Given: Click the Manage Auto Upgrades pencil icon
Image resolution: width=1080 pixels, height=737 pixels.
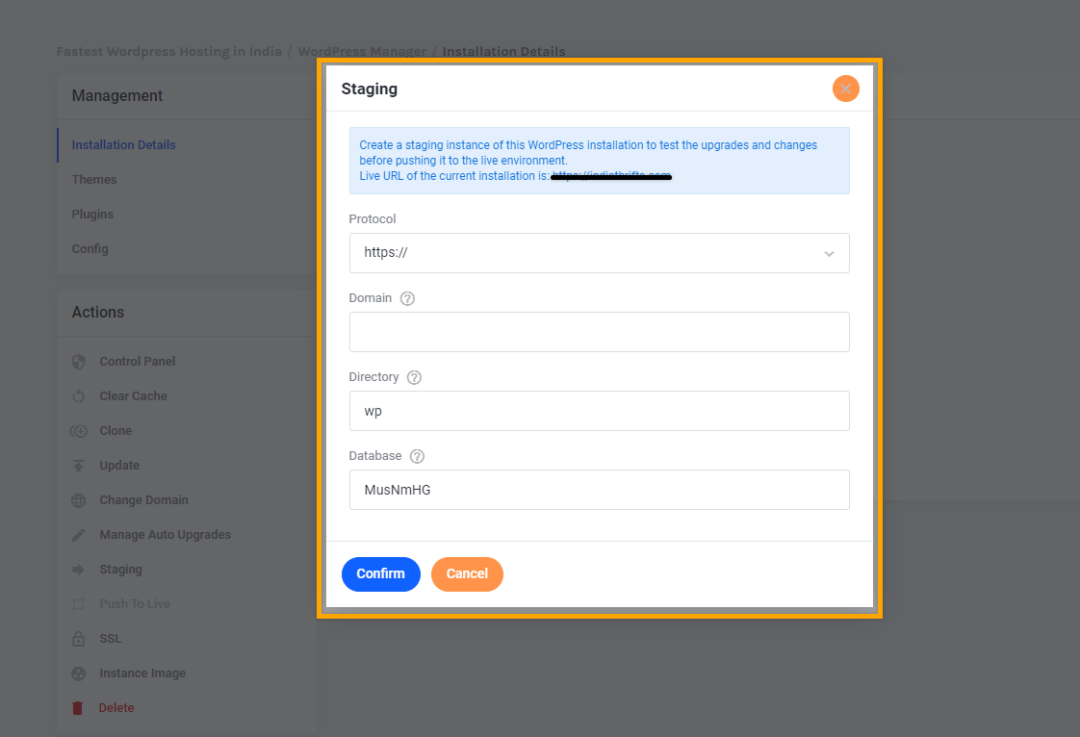Looking at the screenshot, I should [79, 534].
